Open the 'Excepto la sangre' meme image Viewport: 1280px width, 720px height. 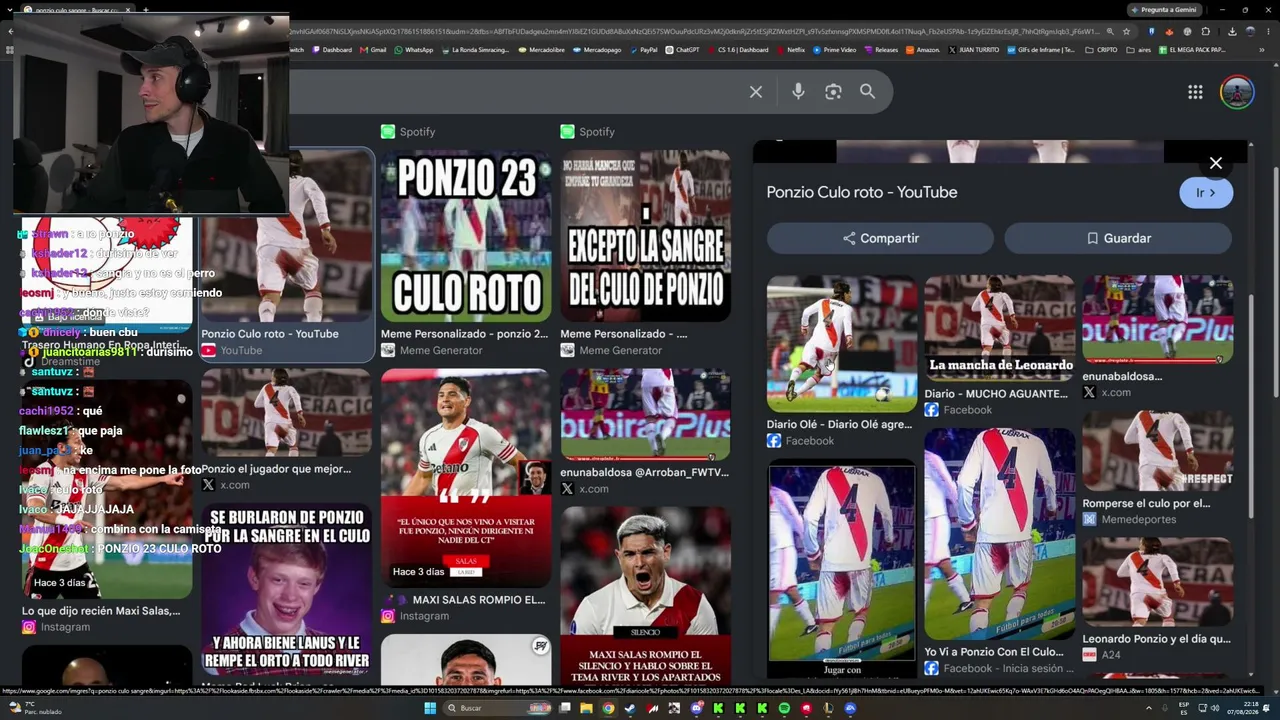(x=645, y=236)
